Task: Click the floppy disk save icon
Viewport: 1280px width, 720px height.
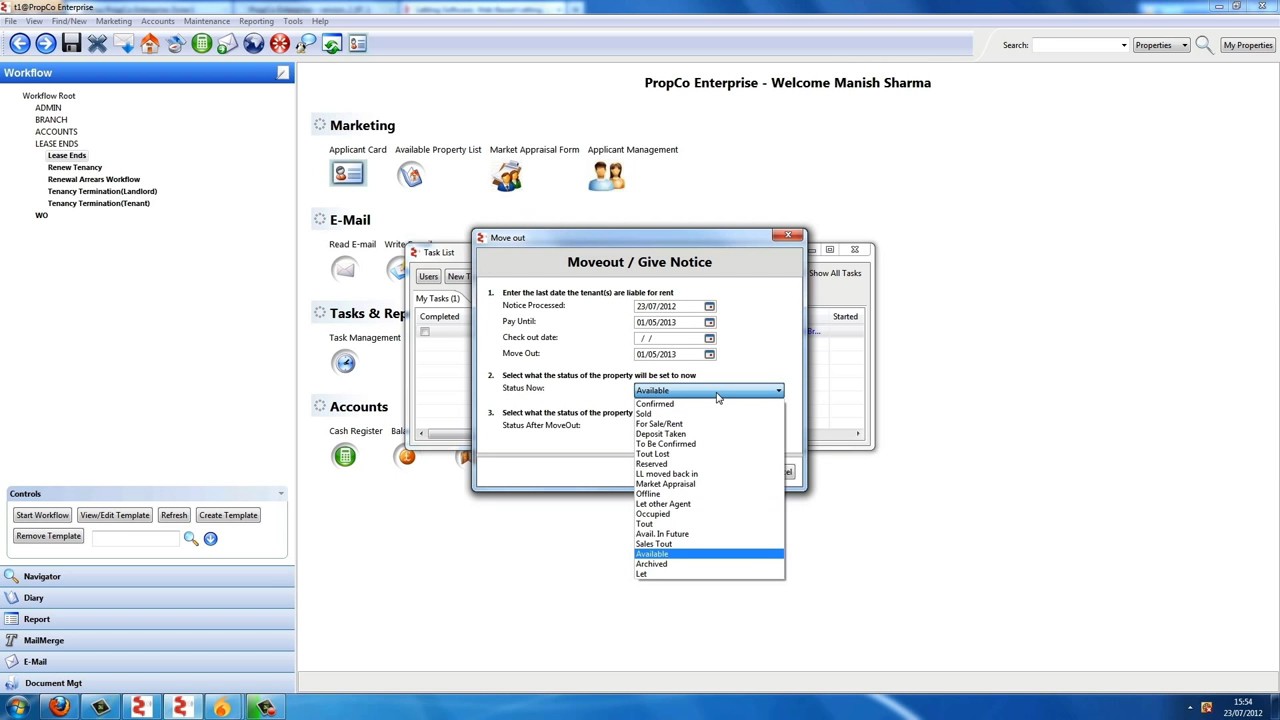Action: click(x=71, y=43)
